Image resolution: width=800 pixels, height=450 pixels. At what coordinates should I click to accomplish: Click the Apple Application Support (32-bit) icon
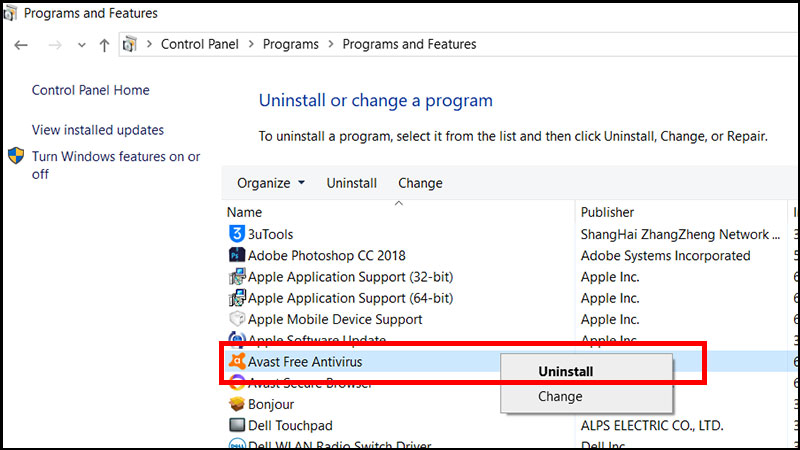[x=237, y=277]
